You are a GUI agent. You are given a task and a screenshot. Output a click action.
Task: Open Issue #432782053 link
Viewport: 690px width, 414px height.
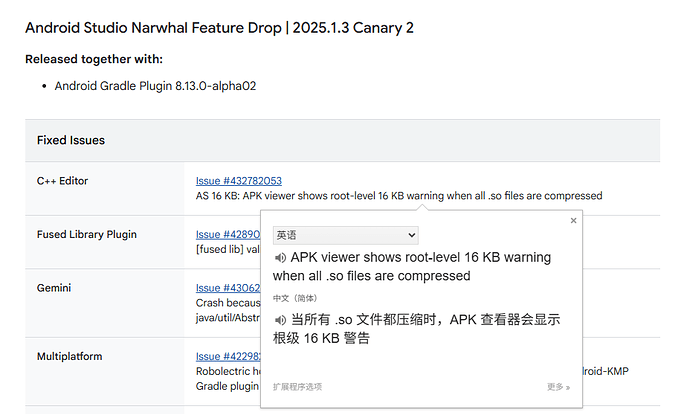pyautogui.click(x=238, y=181)
